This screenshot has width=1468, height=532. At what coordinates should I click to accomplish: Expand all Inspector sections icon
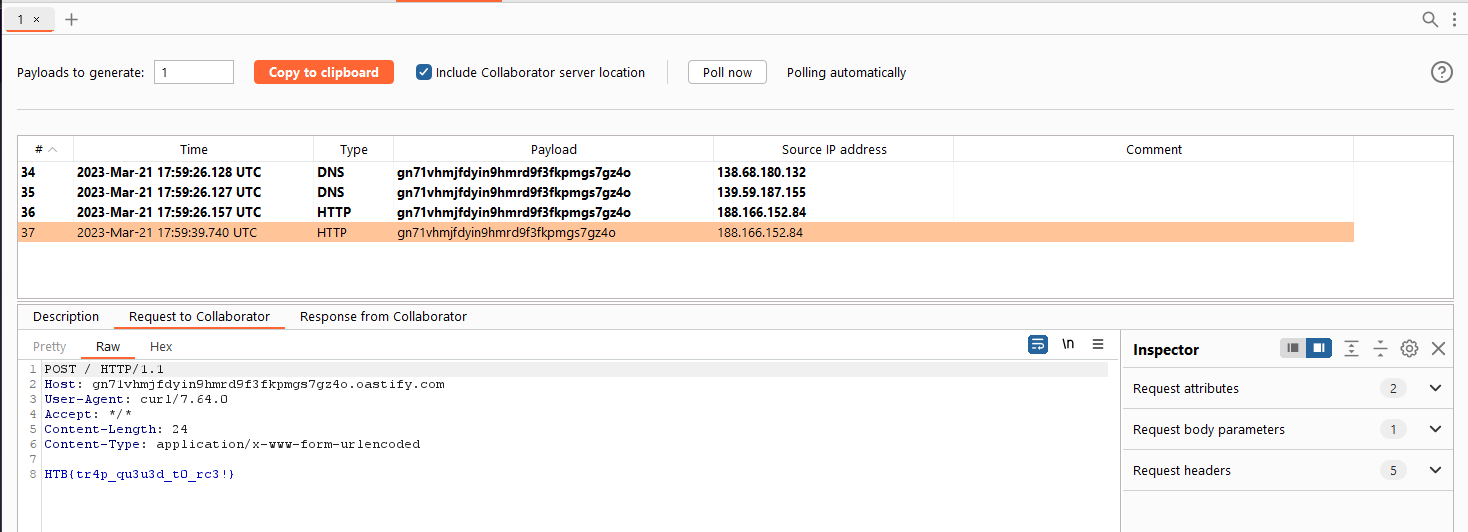[x=1352, y=348]
